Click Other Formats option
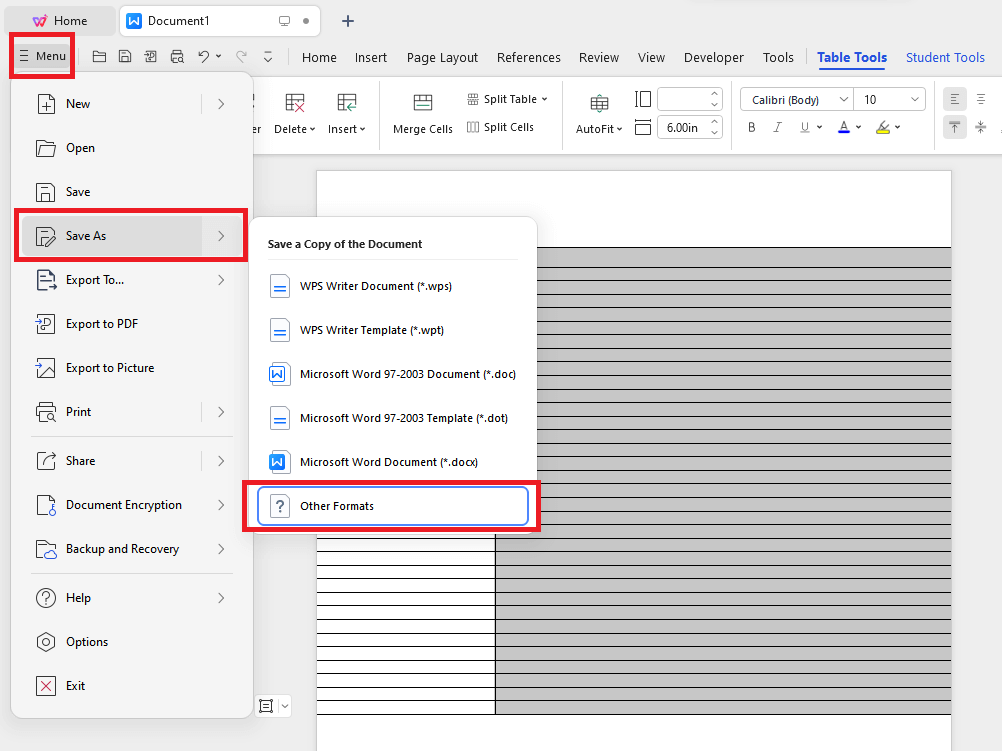The image size is (1002, 751). pyautogui.click(x=392, y=506)
